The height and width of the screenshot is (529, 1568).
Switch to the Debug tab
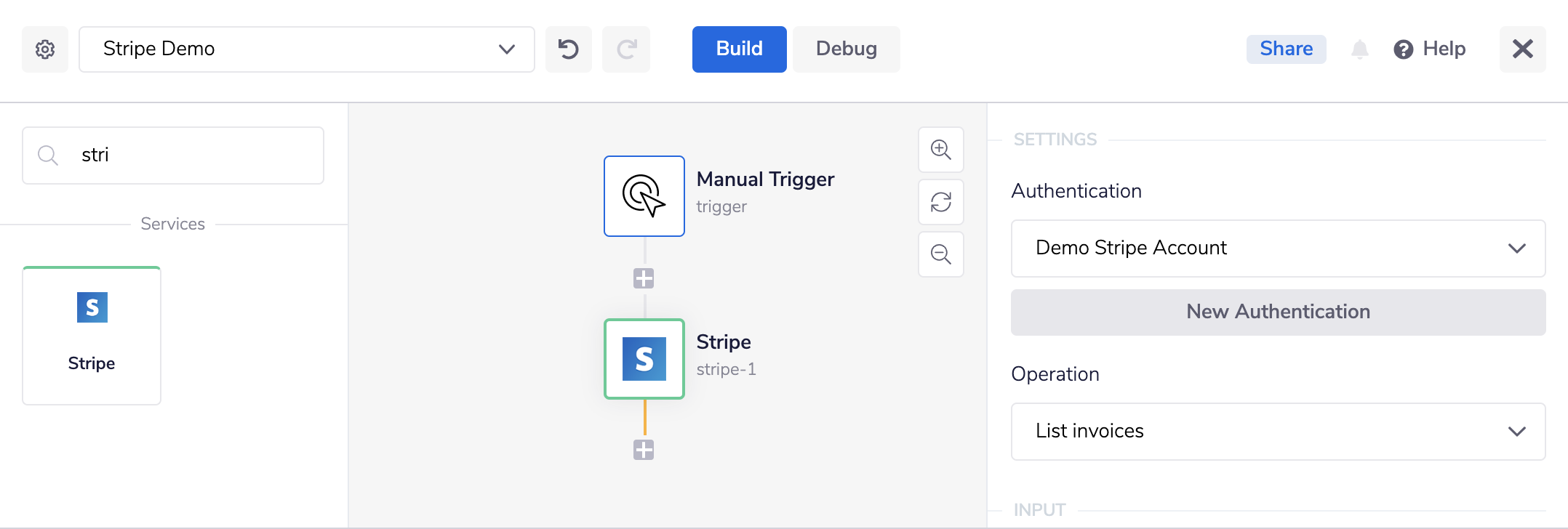[x=846, y=49]
